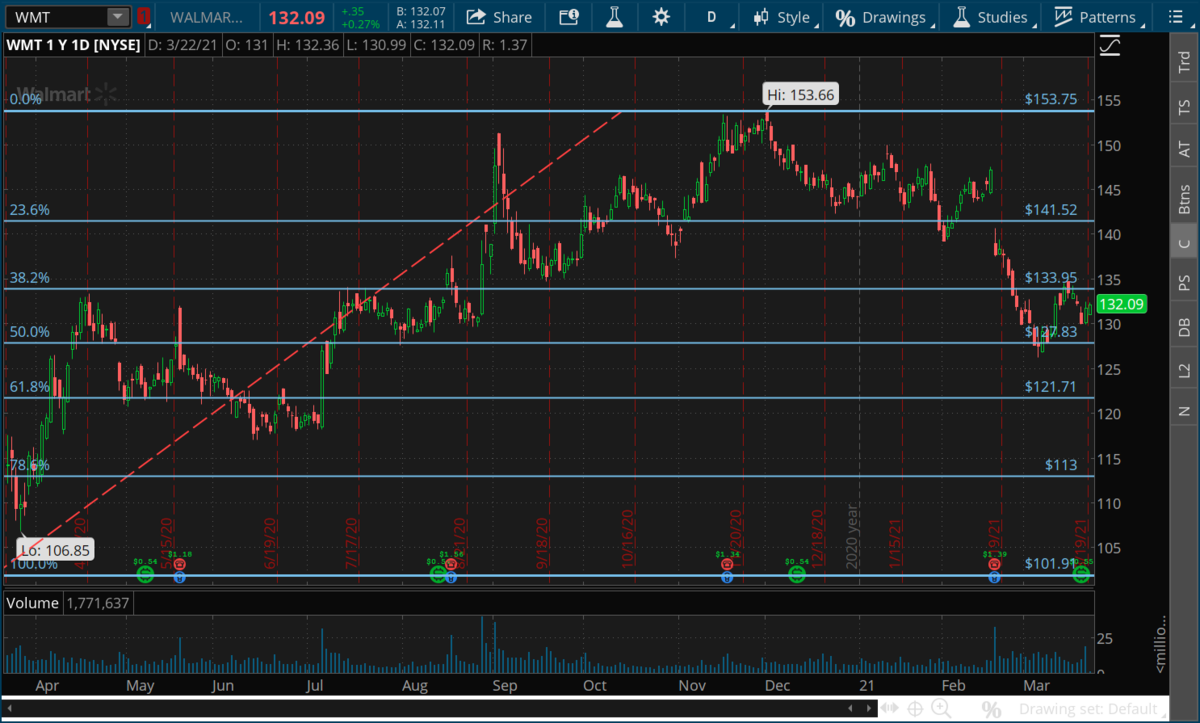This screenshot has width=1200, height=723.
Task: Click the 1,771,637 volume value
Action: pyautogui.click(x=98, y=603)
